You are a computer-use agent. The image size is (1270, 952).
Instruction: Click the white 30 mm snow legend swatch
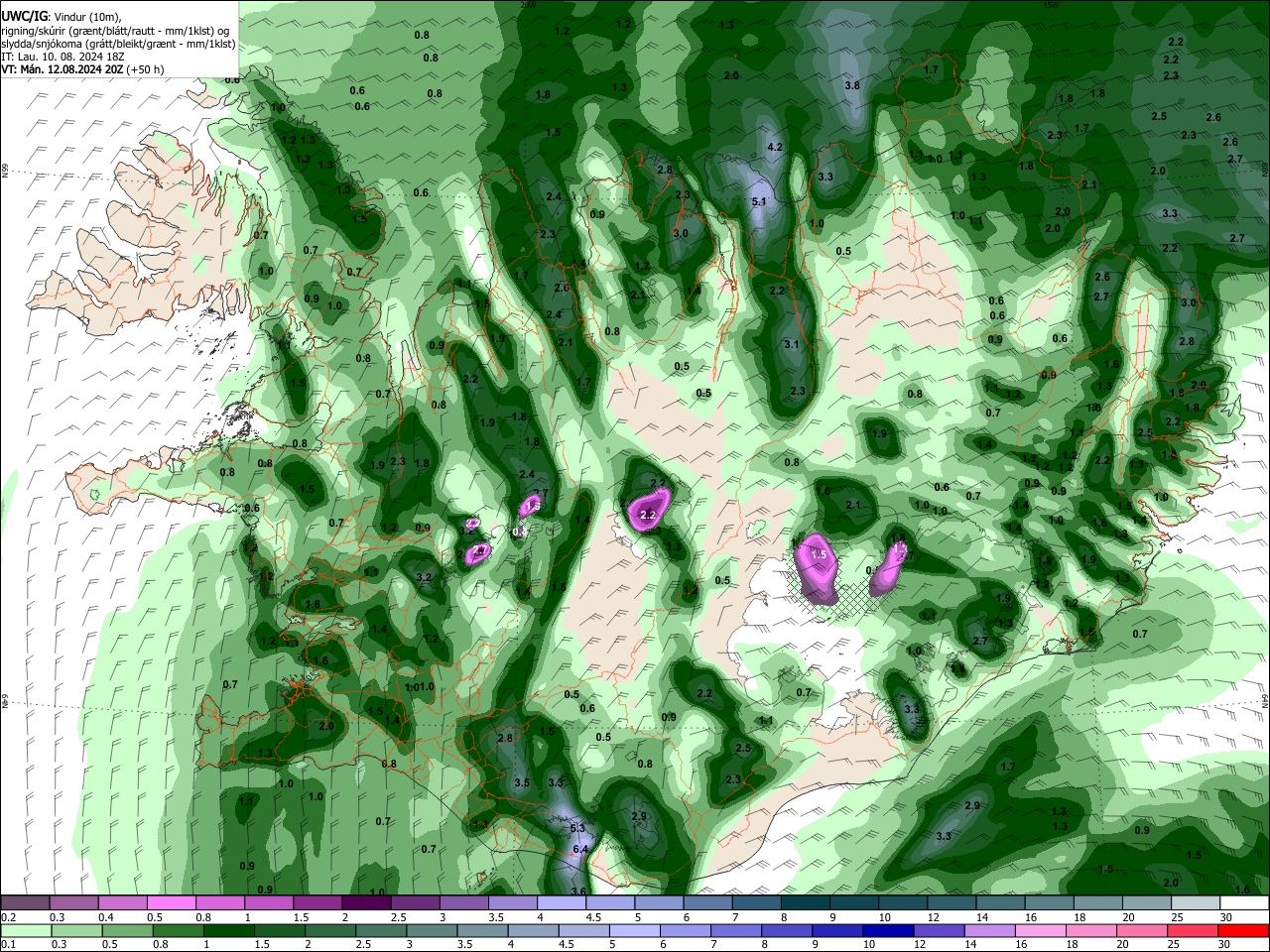1245,903
